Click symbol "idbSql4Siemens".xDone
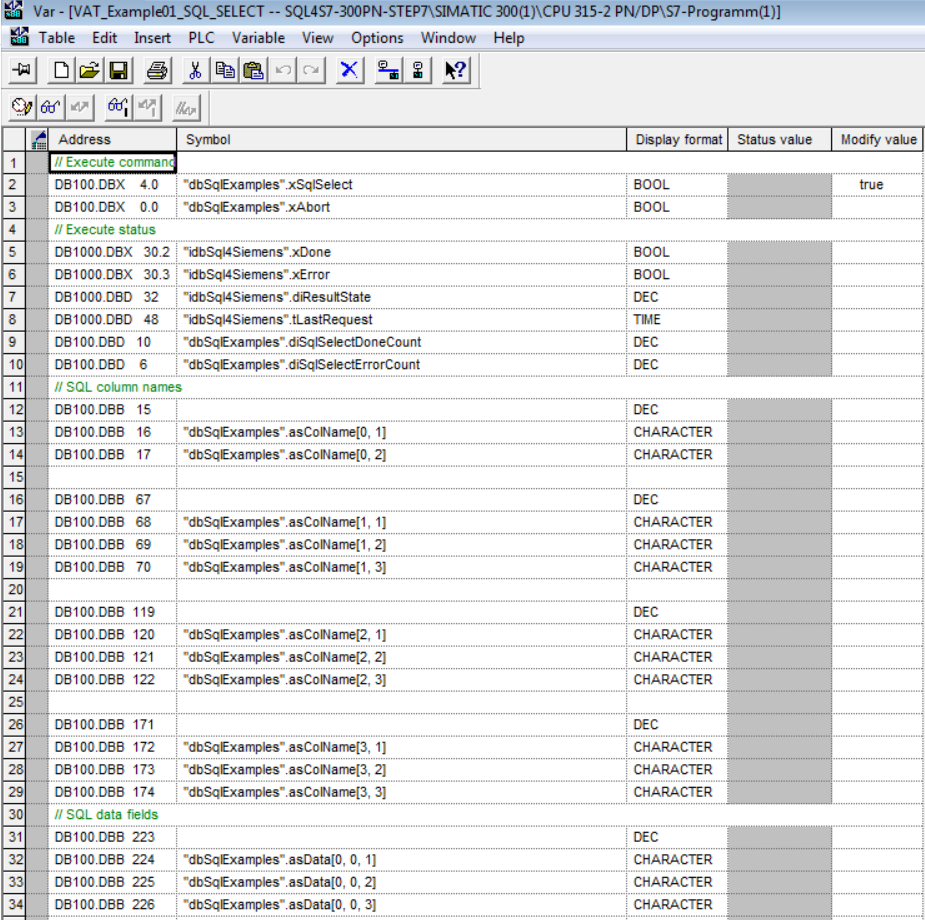925x920 pixels. [x=257, y=252]
